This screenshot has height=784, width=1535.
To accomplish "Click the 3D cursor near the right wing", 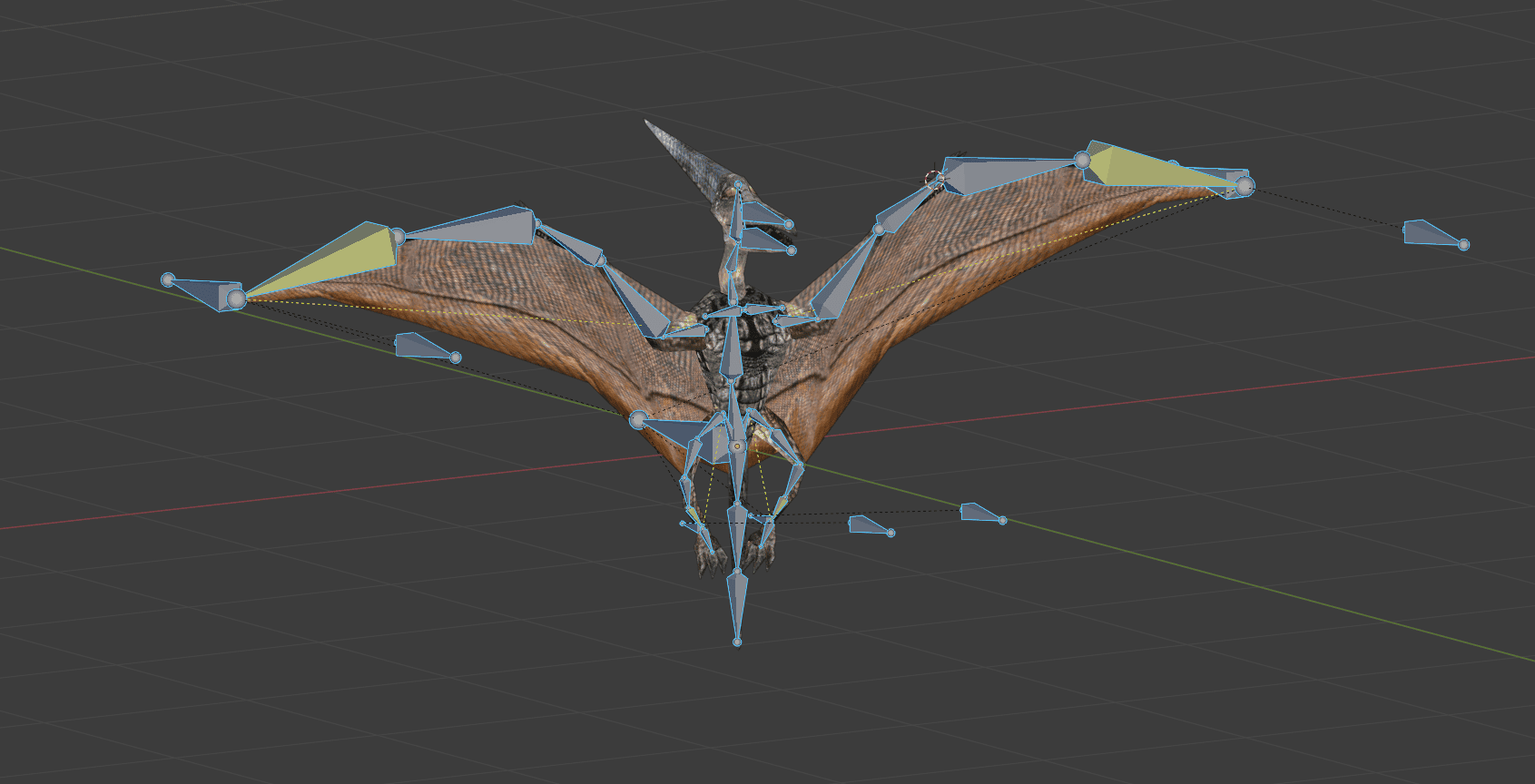I will (x=932, y=178).
